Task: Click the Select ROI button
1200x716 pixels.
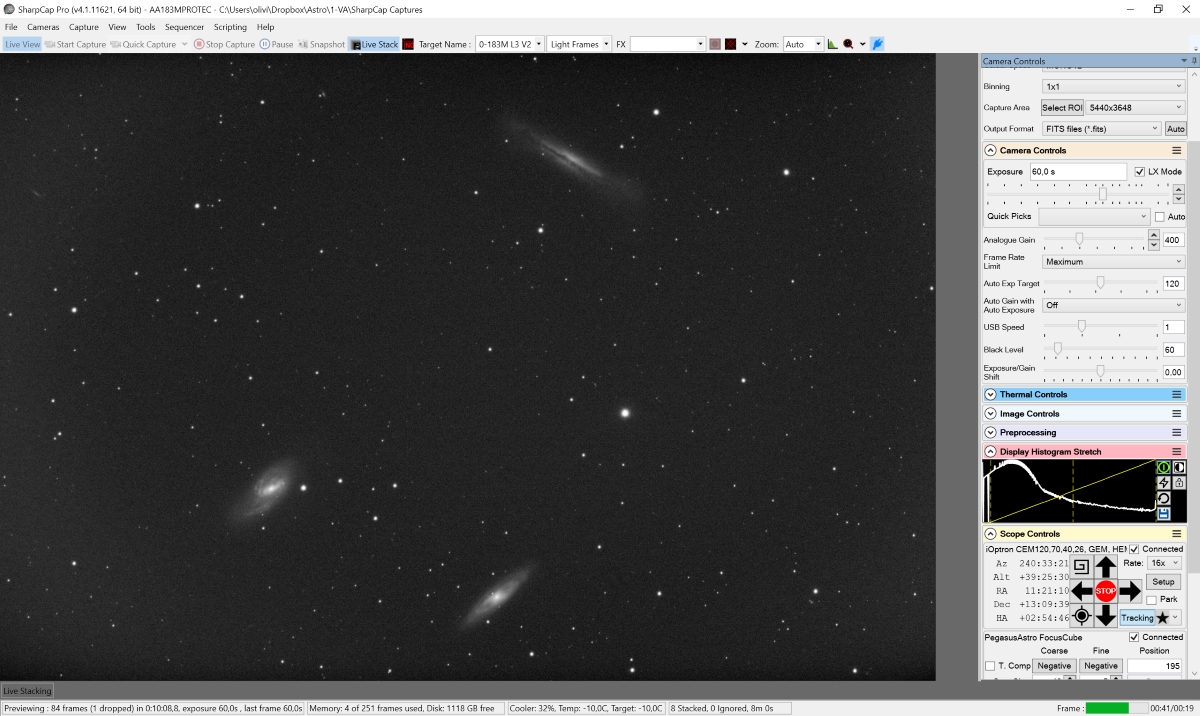Action: click(1062, 108)
